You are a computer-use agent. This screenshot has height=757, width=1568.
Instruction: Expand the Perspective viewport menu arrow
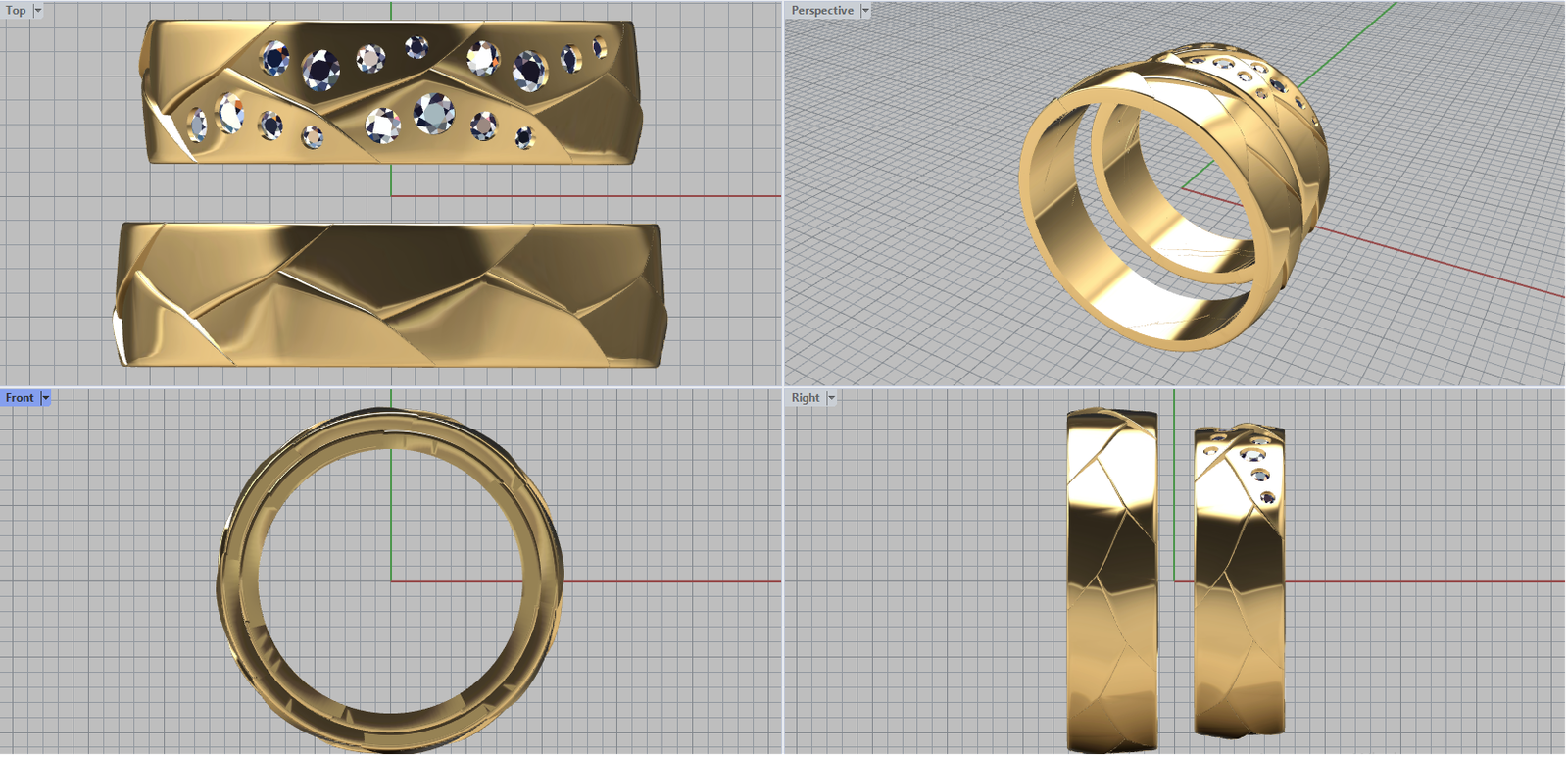pyautogui.click(x=865, y=10)
